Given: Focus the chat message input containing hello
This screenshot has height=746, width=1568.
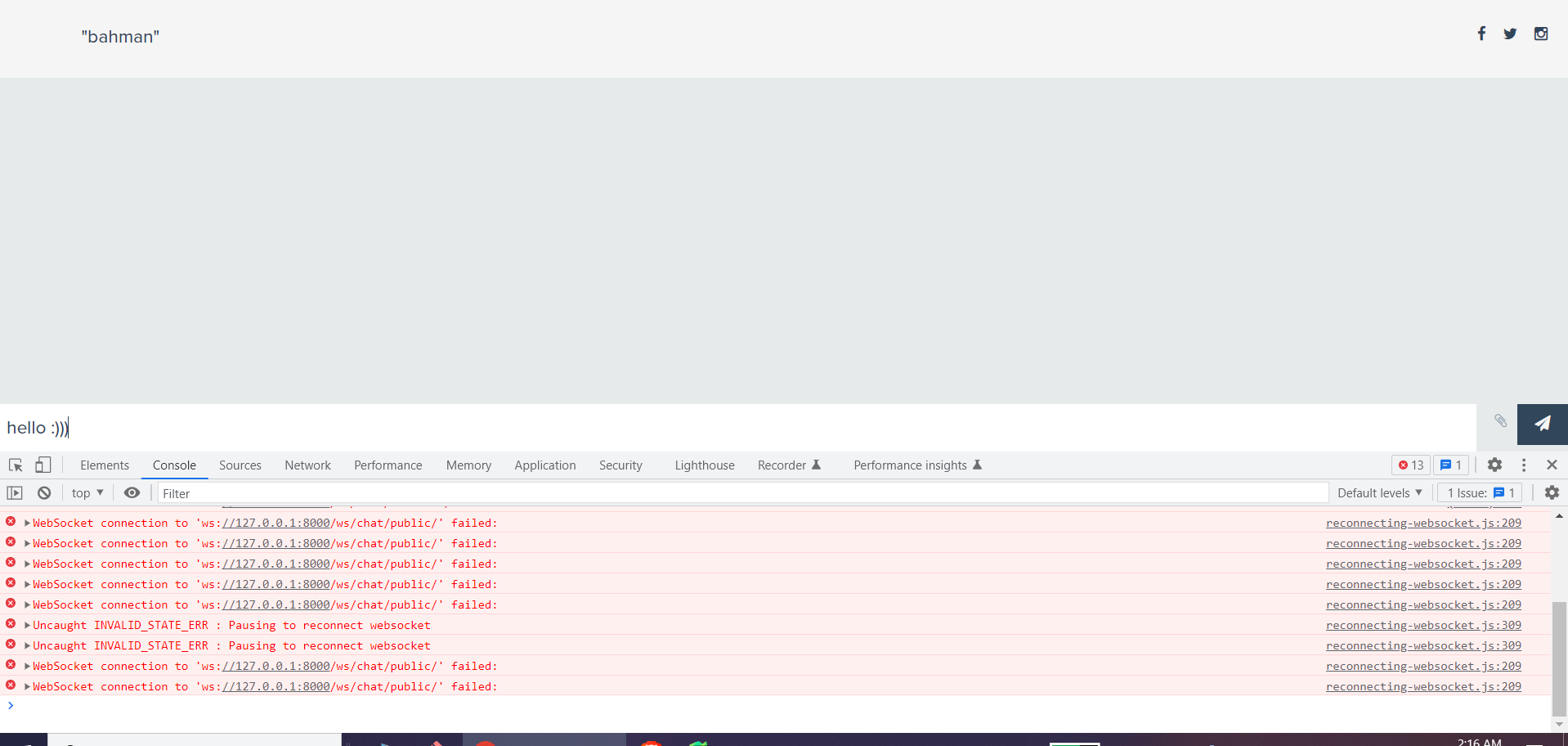Looking at the screenshot, I should pyautogui.click(x=738, y=428).
